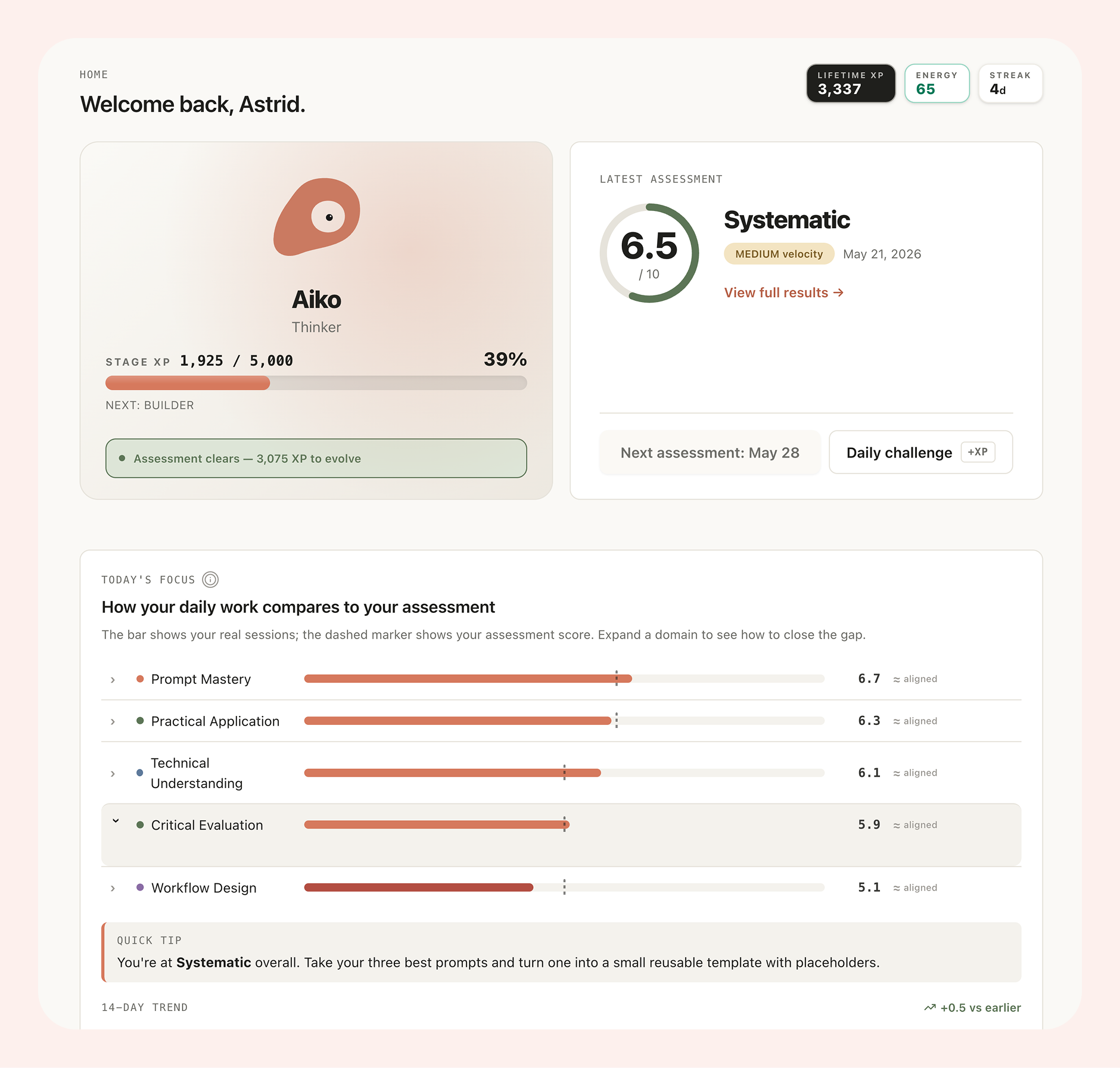Click the Practical Application score bar
Image resolution: width=1120 pixels, height=1068 pixels.
click(x=564, y=721)
